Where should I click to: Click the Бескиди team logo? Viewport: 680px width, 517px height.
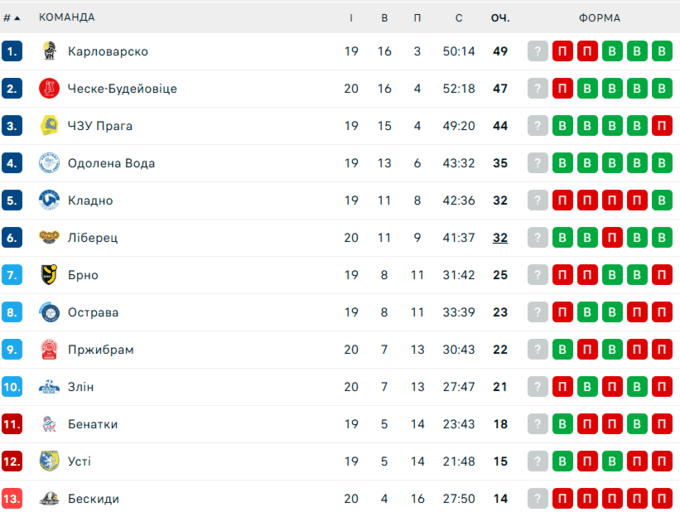[49, 498]
